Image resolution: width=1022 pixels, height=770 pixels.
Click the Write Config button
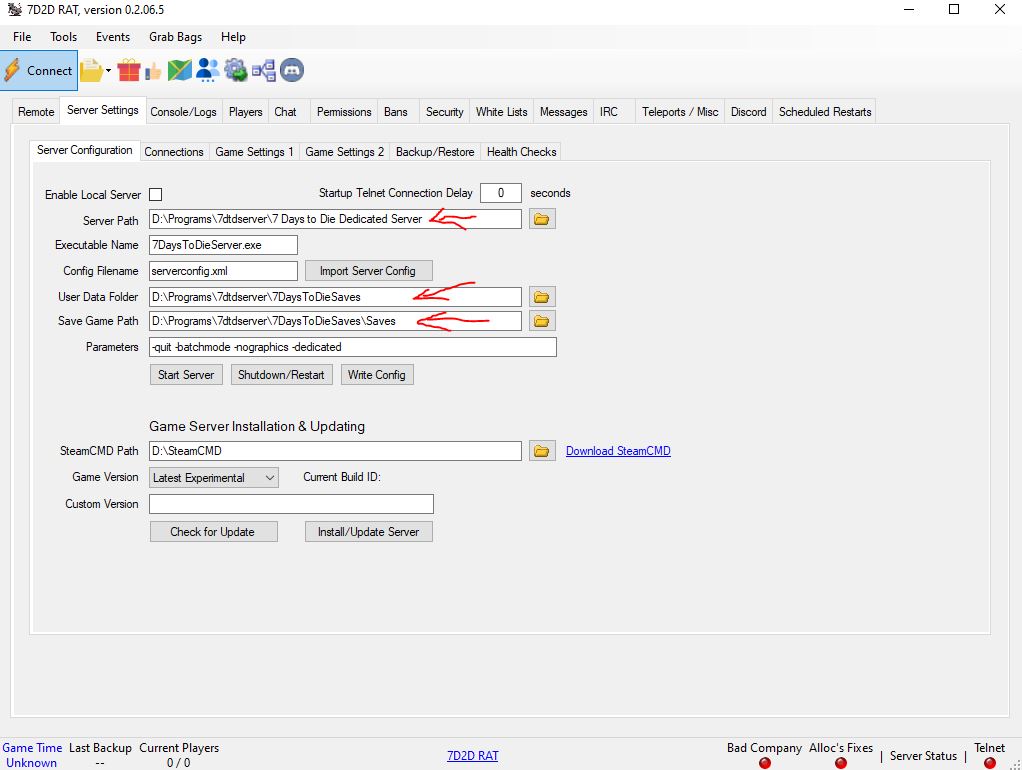[x=377, y=375]
